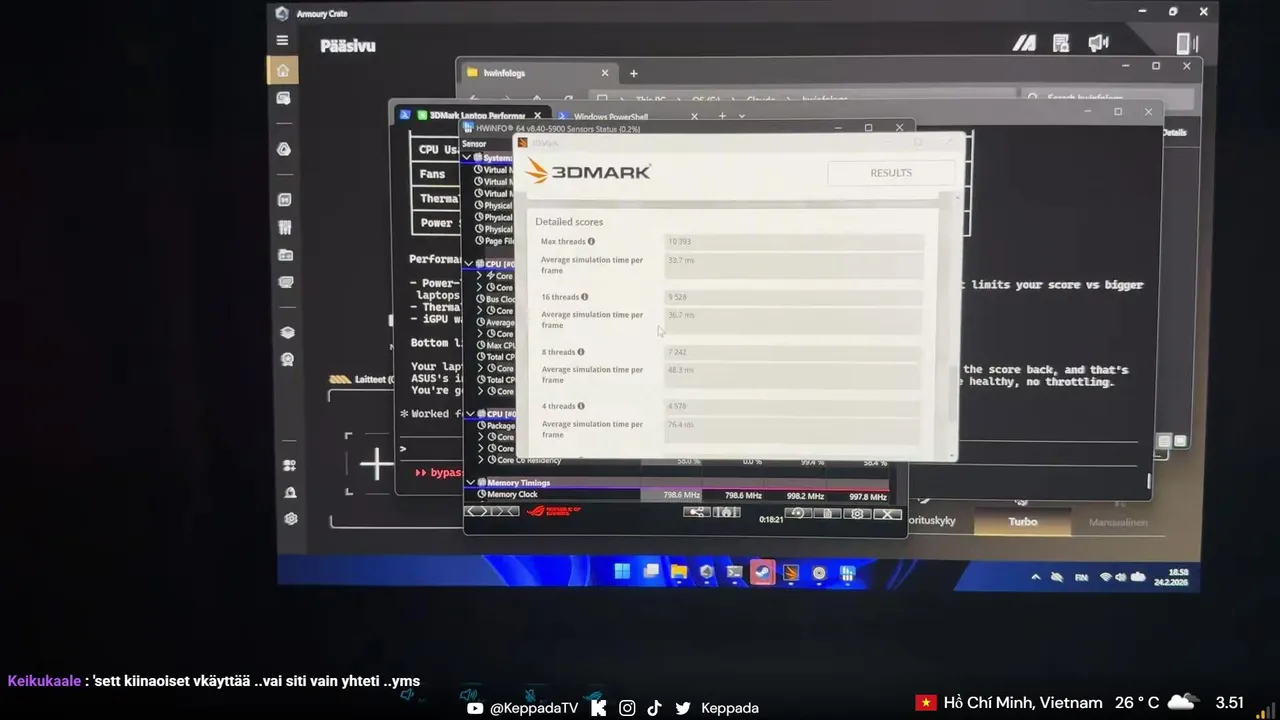
Task: Open the notifications bell icon in Armoury Crate sidebar
Action: (290, 492)
